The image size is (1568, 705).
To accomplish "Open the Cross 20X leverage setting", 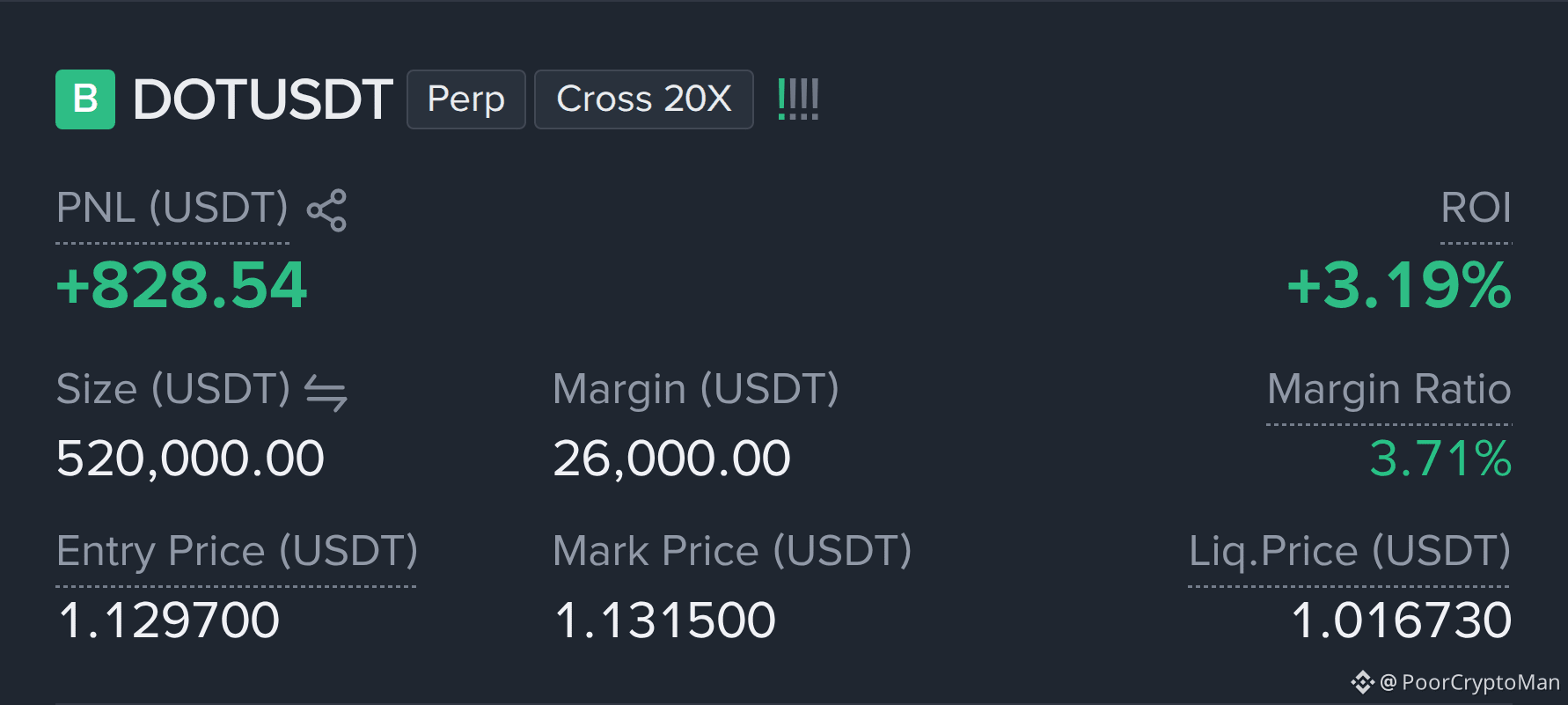I will point(644,99).
